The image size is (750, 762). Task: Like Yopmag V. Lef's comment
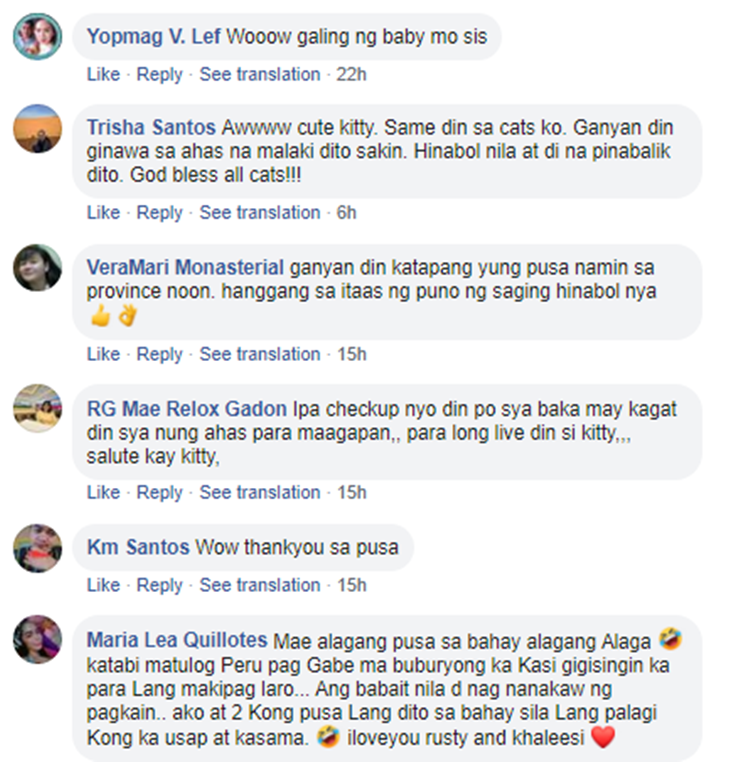[103, 74]
